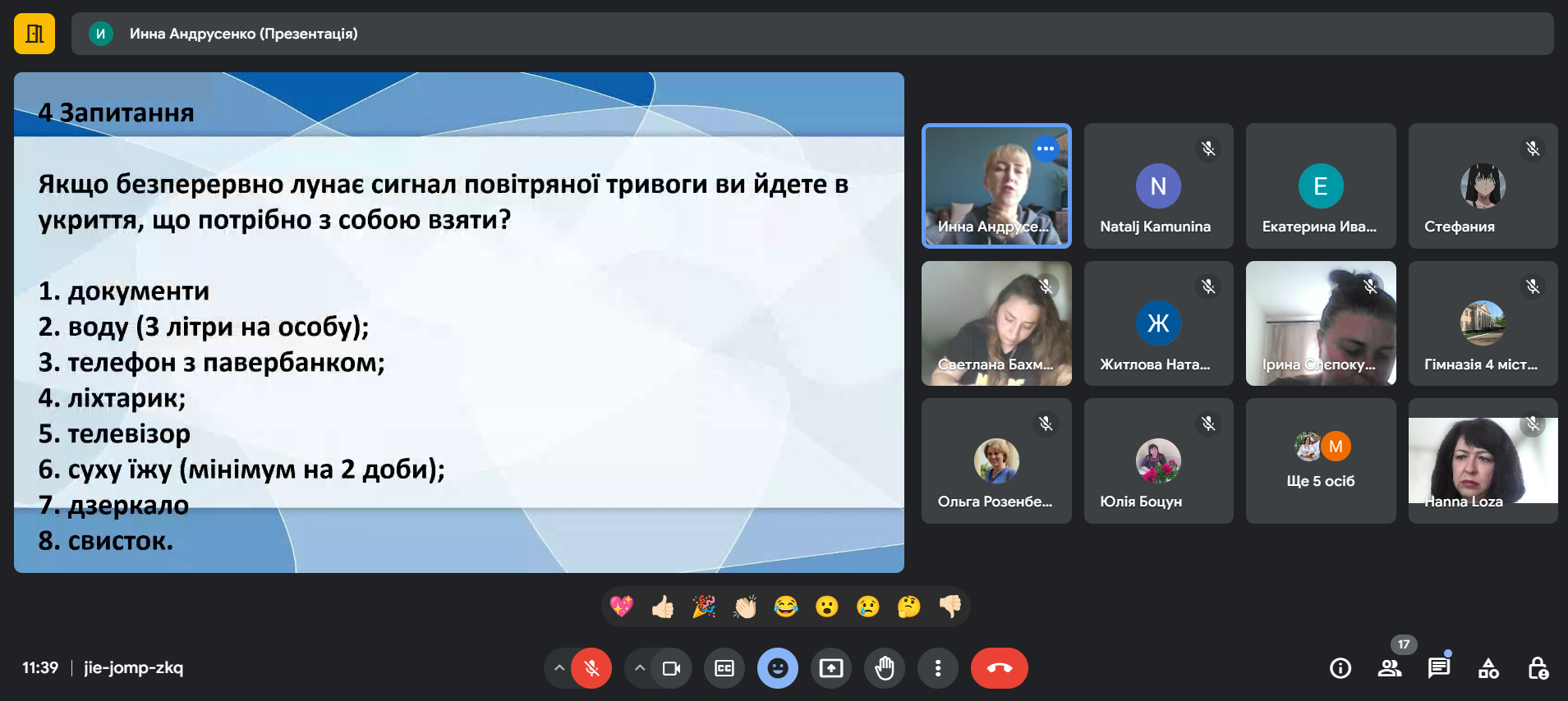1568x701 pixels.
Task: Select Hanna Loza's video thumbnail
Action: tap(1483, 460)
